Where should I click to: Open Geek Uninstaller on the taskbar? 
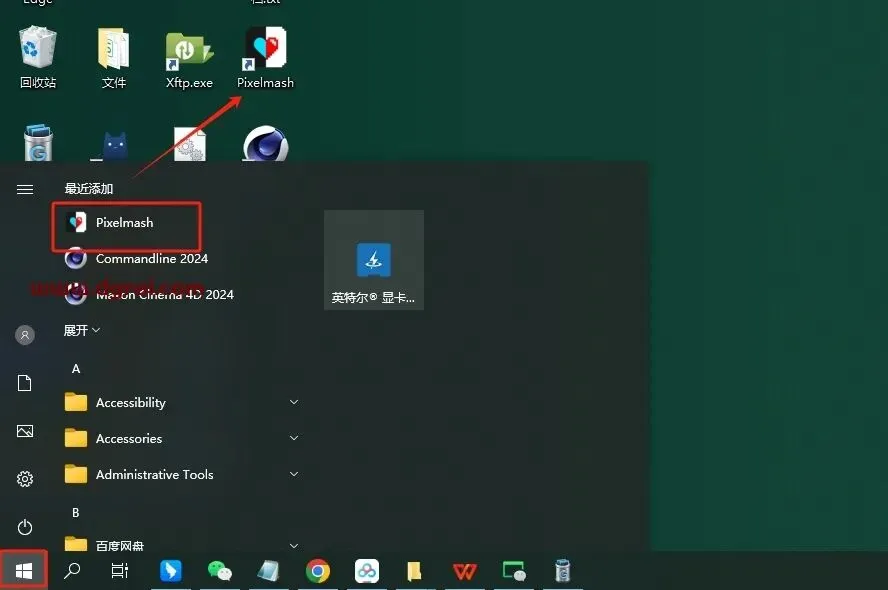[562, 571]
